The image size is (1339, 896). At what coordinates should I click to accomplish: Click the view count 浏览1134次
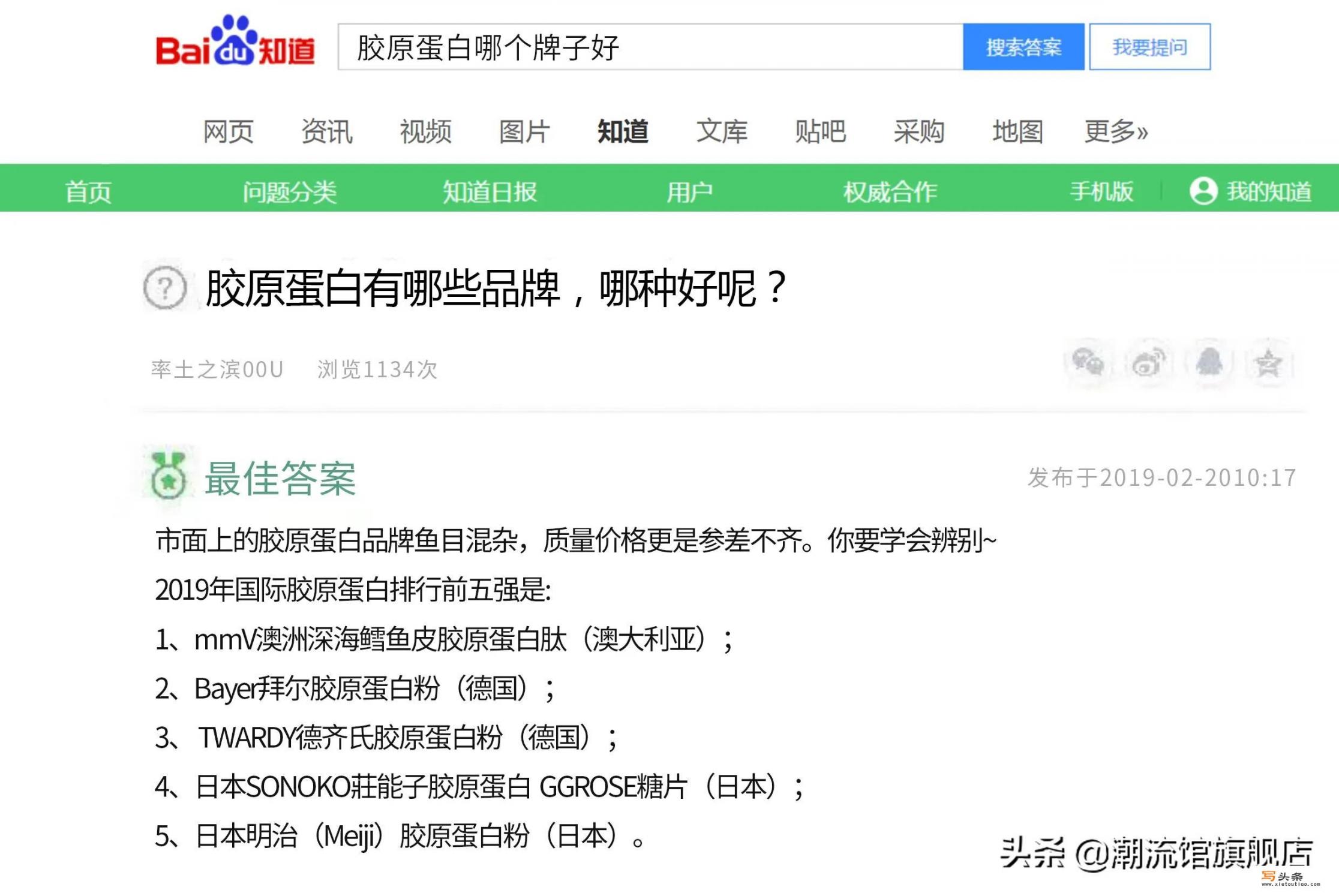coord(377,369)
